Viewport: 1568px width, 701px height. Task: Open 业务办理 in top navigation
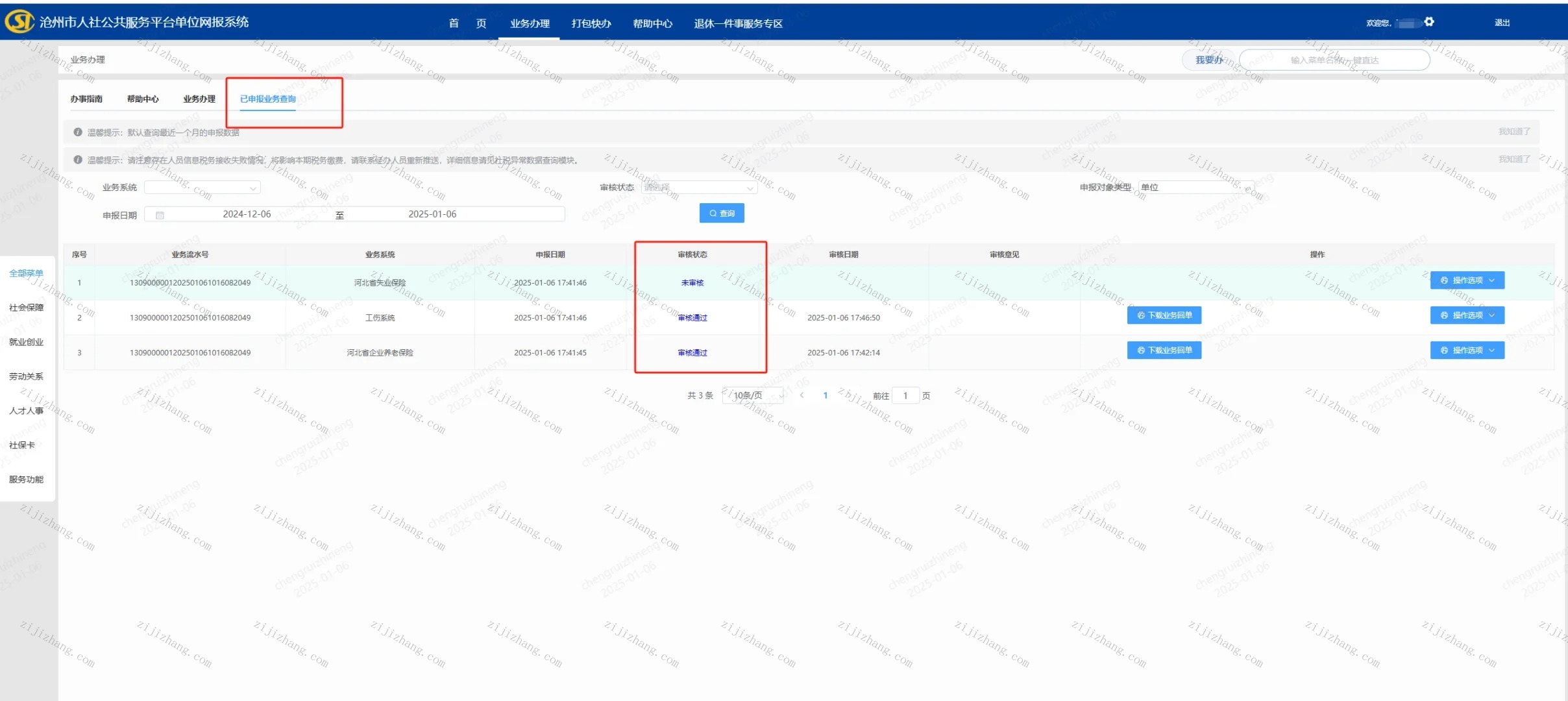point(530,23)
